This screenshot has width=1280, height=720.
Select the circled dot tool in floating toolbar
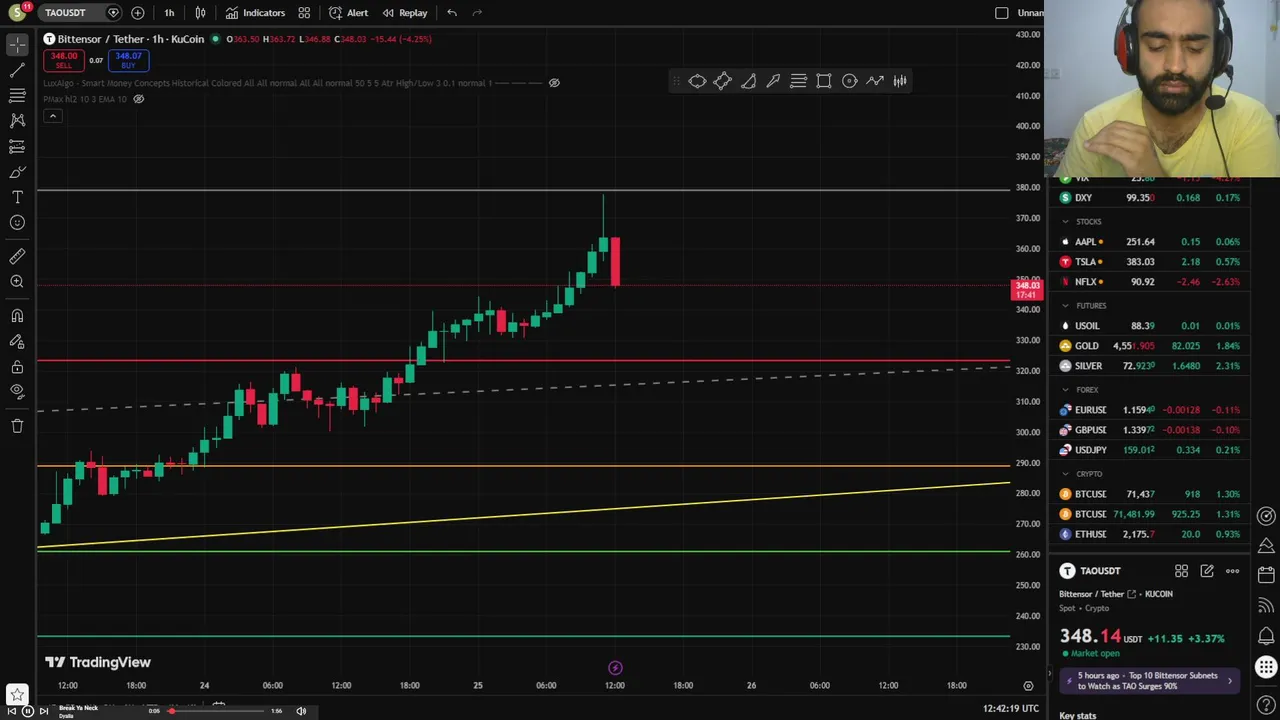(849, 81)
